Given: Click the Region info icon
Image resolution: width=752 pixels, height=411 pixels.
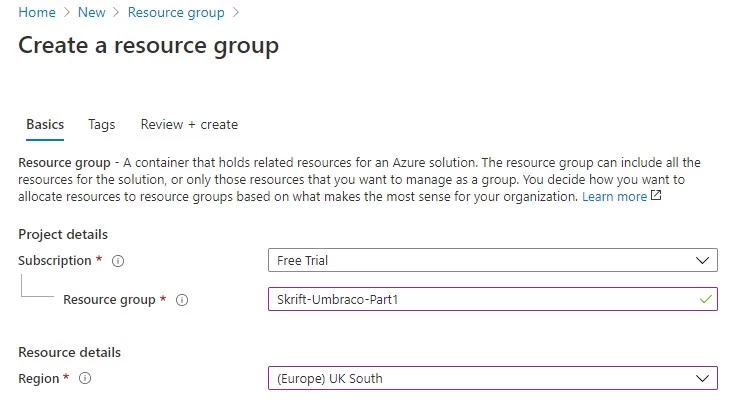Looking at the screenshot, I should click(85, 378).
